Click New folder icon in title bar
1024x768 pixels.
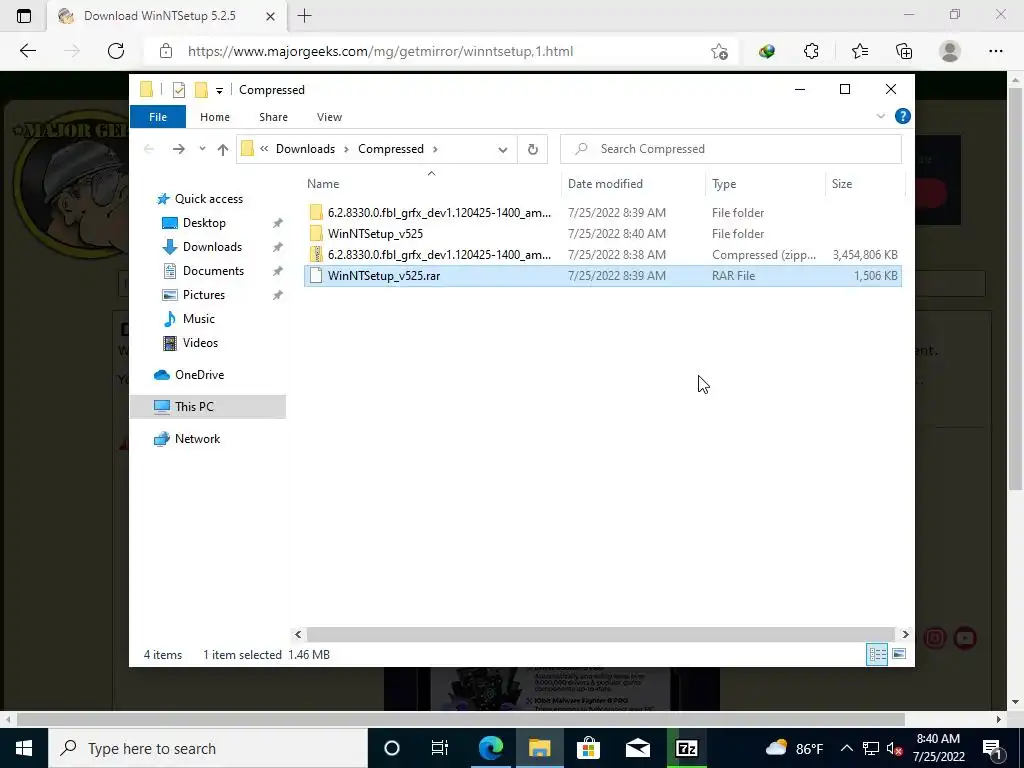click(x=201, y=89)
